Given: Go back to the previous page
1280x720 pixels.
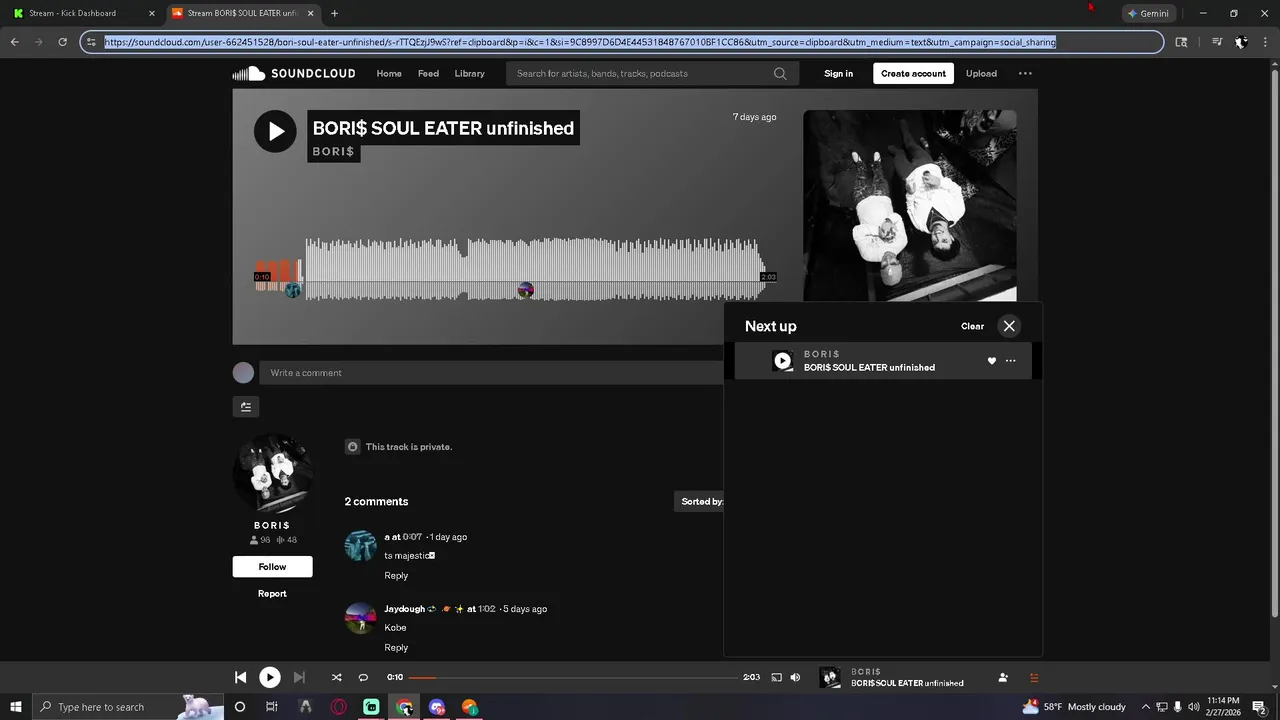Looking at the screenshot, I should (x=14, y=42).
